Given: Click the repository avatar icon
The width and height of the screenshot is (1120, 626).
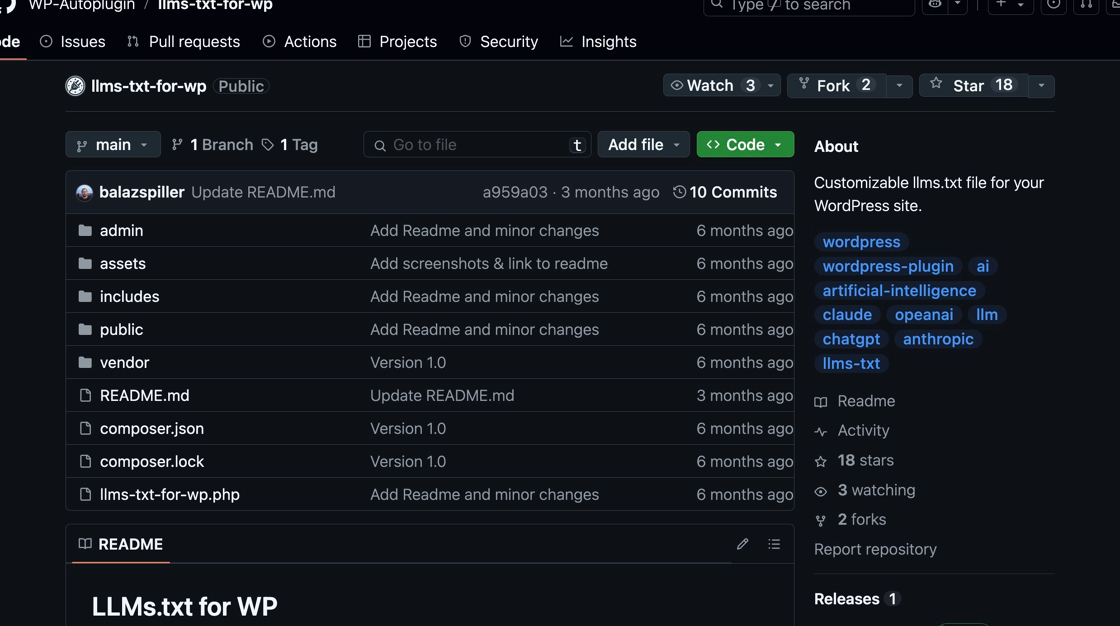Looking at the screenshot, I should point(75,86).
